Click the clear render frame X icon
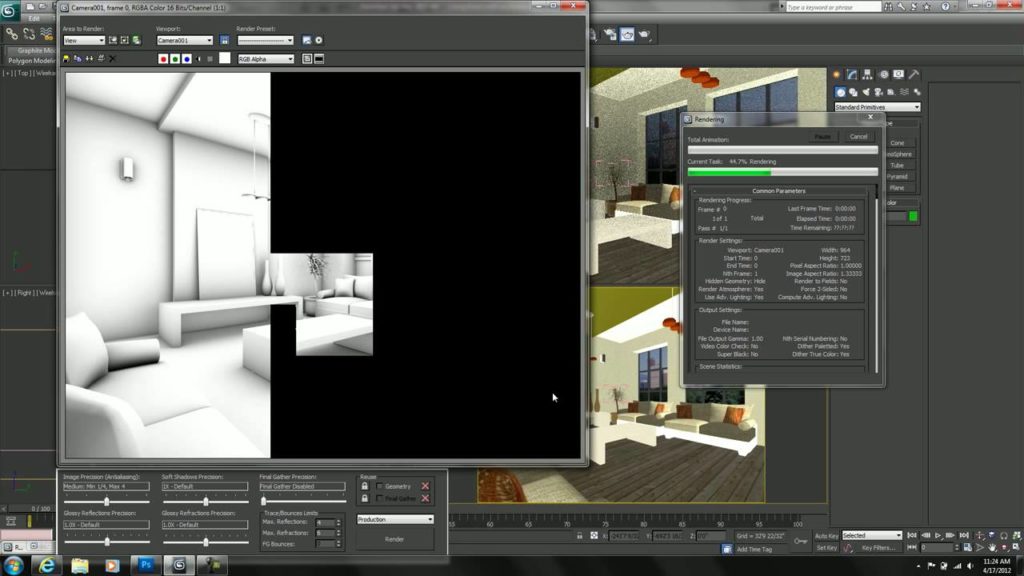1024x576 pixels. [112, 59]
